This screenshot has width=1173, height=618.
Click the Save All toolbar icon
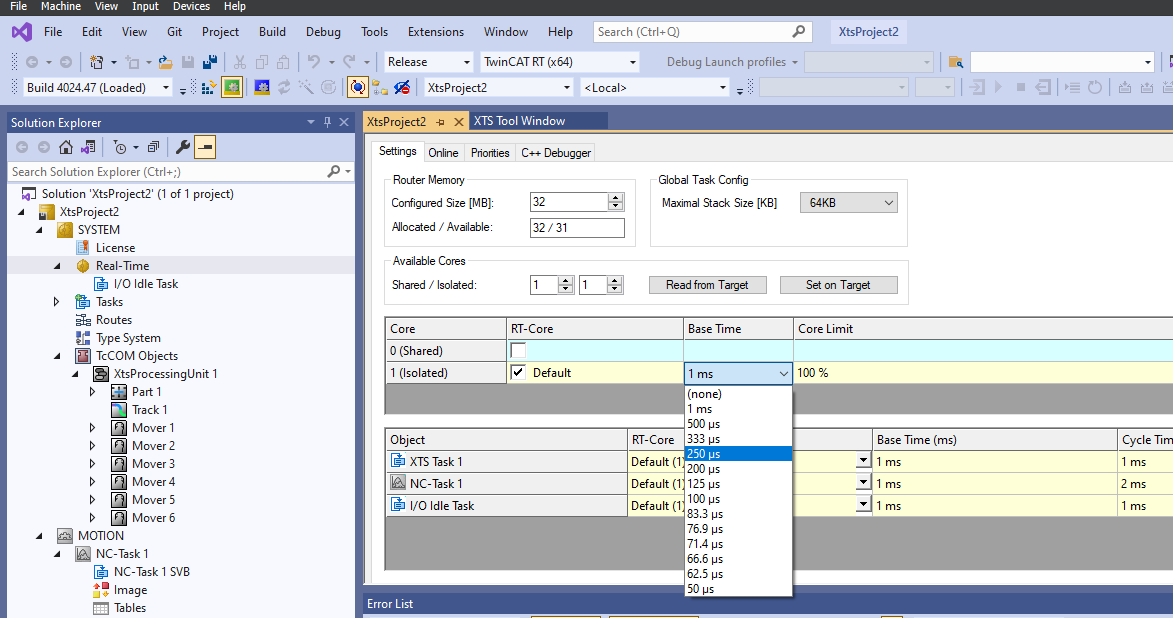210,62
